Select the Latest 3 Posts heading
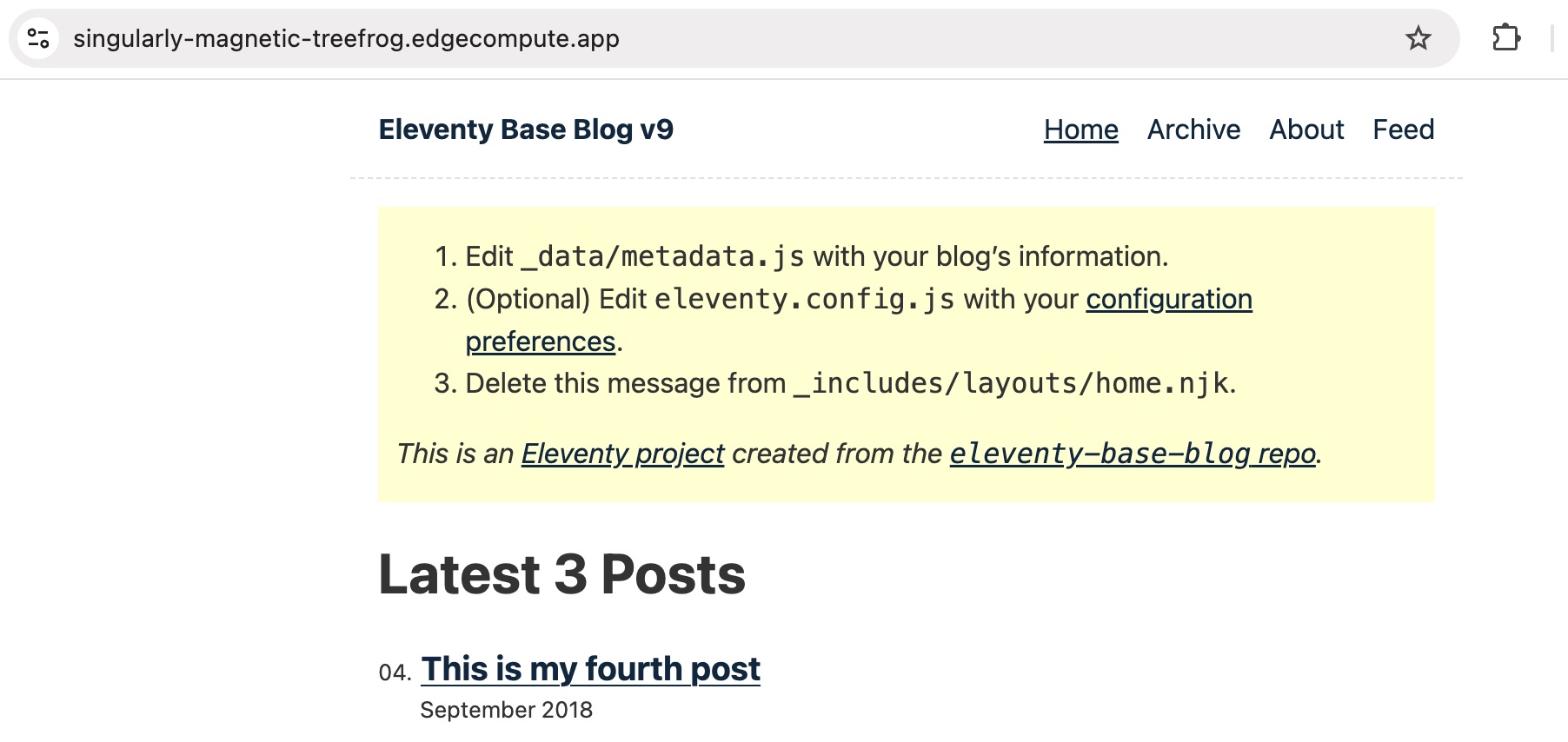This screenshot has height=742, width=1568. [561, 573]
